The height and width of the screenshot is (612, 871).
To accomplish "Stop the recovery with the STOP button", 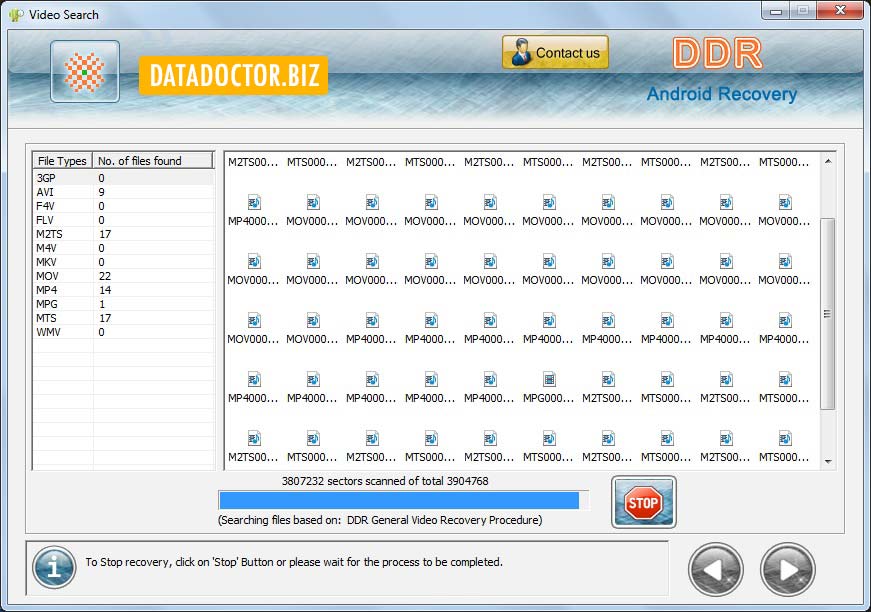I will coord(643,502).
